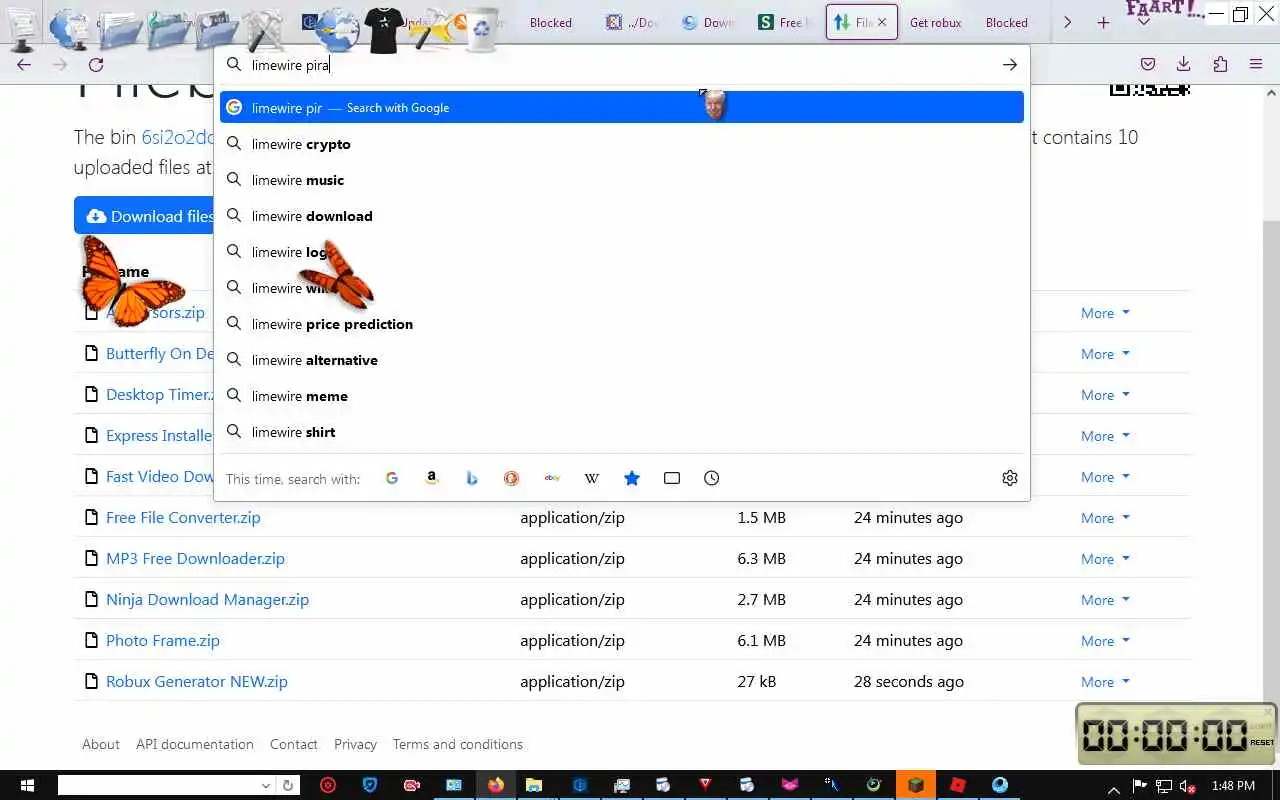This screenshot has height=800, width=1280.
Task: Search open tabs using the tab icon
Action: click(x=672, y=478)
